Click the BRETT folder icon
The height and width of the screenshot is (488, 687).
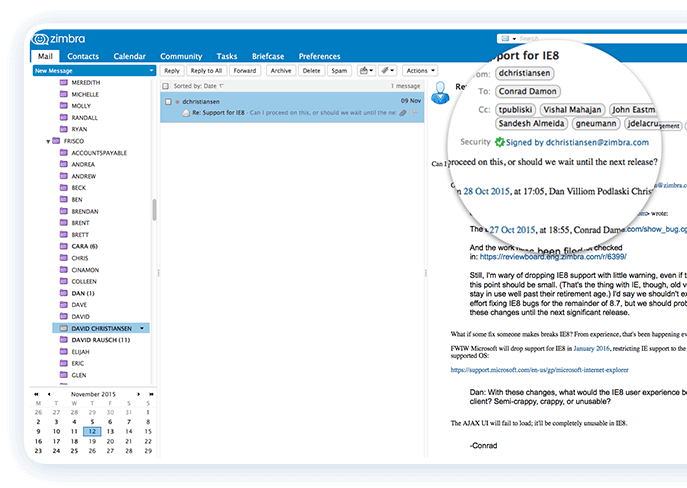point(64,234)
